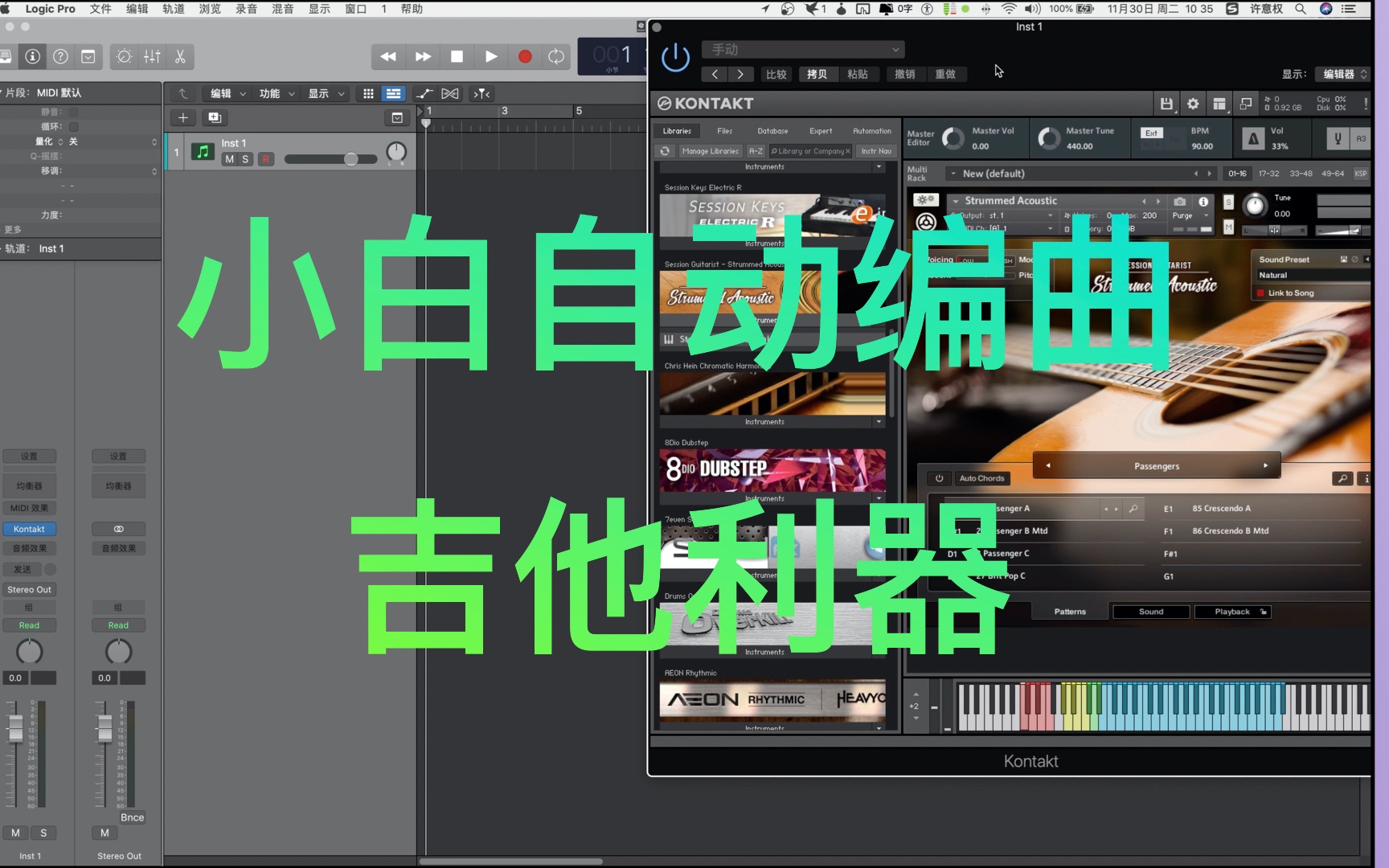Image resolution: width=1389 pixels, height=868 pixels.
Task: Start playback with the Play button
Action: [x=491, y=56]
